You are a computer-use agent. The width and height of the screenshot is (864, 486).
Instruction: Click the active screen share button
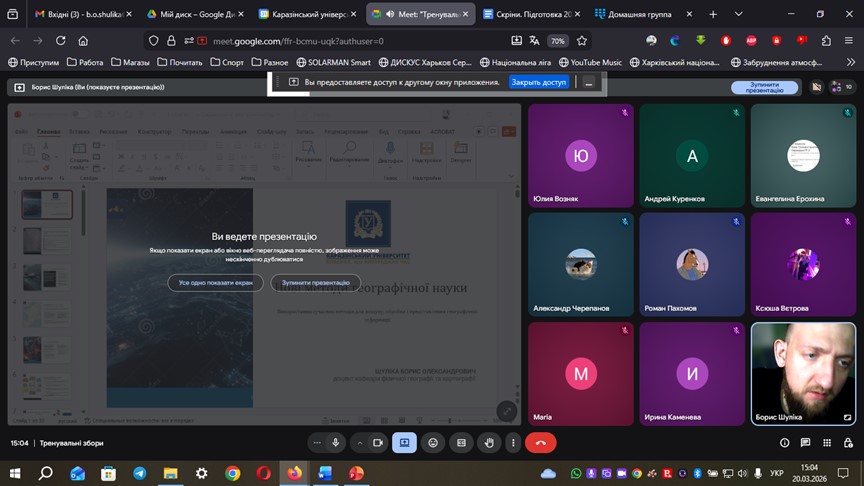pyautogui.click(x=405, y=442)
